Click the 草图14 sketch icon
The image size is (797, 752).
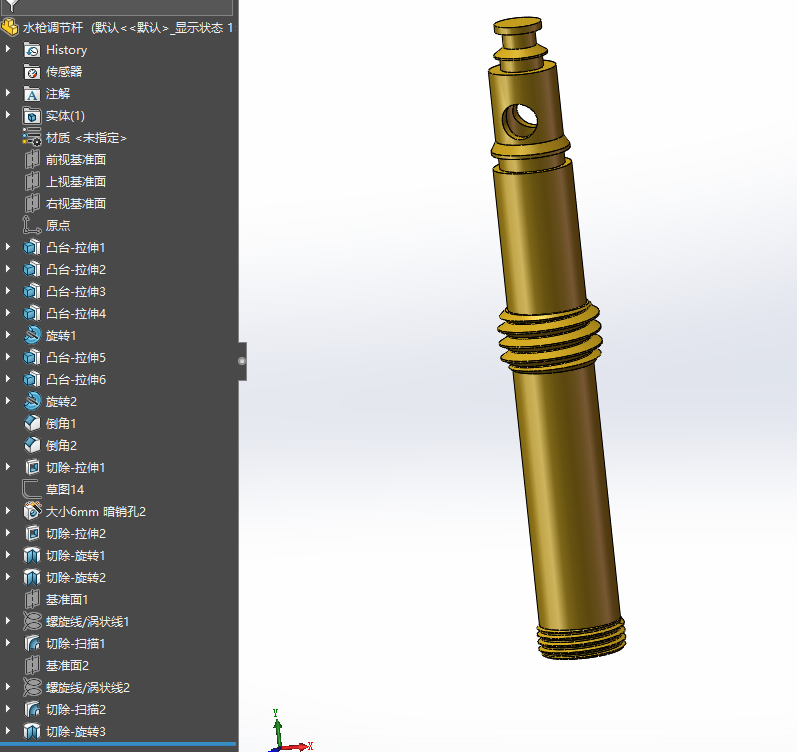[32, 489]
